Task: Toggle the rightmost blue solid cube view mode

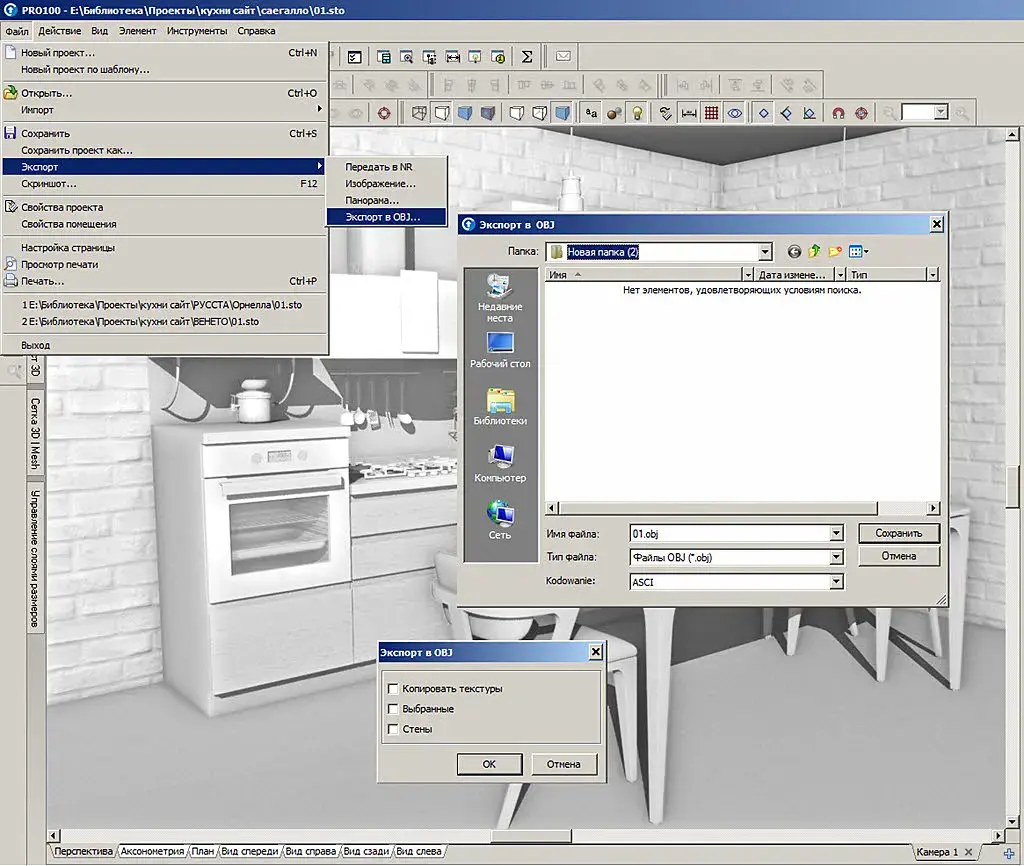Action: click(562, 113)
